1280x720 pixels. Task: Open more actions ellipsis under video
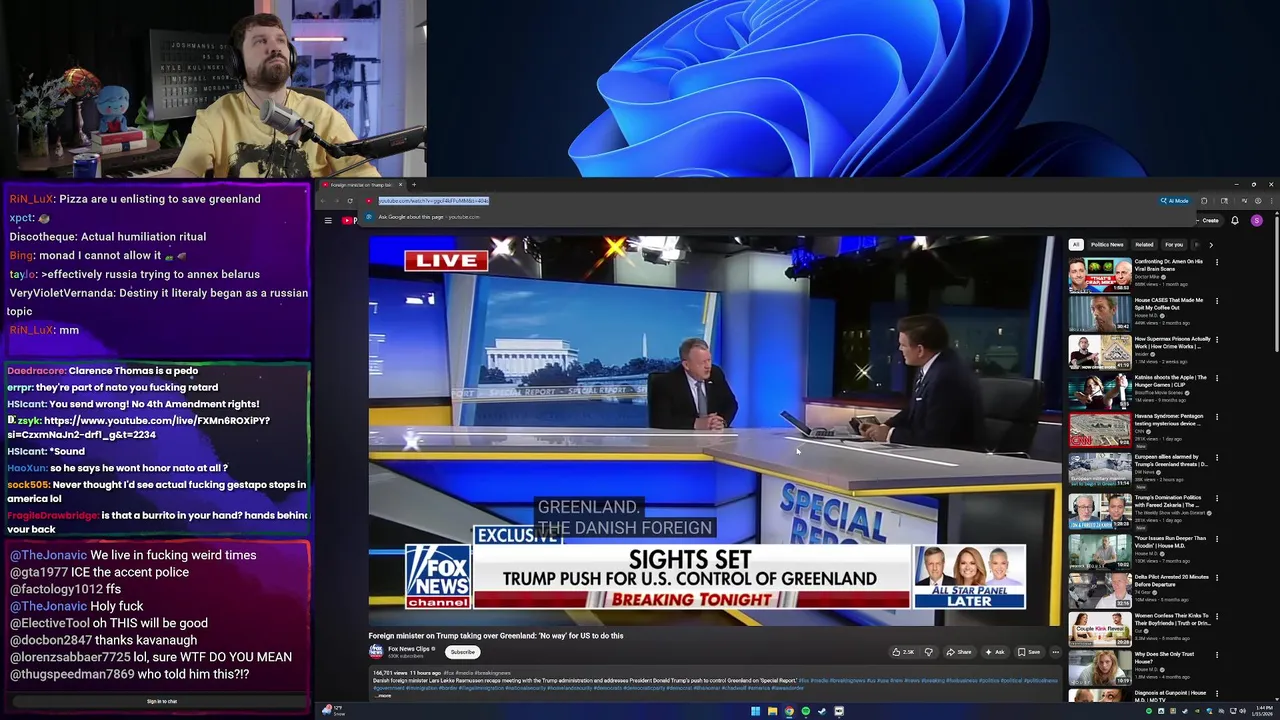click(1055, 652)
